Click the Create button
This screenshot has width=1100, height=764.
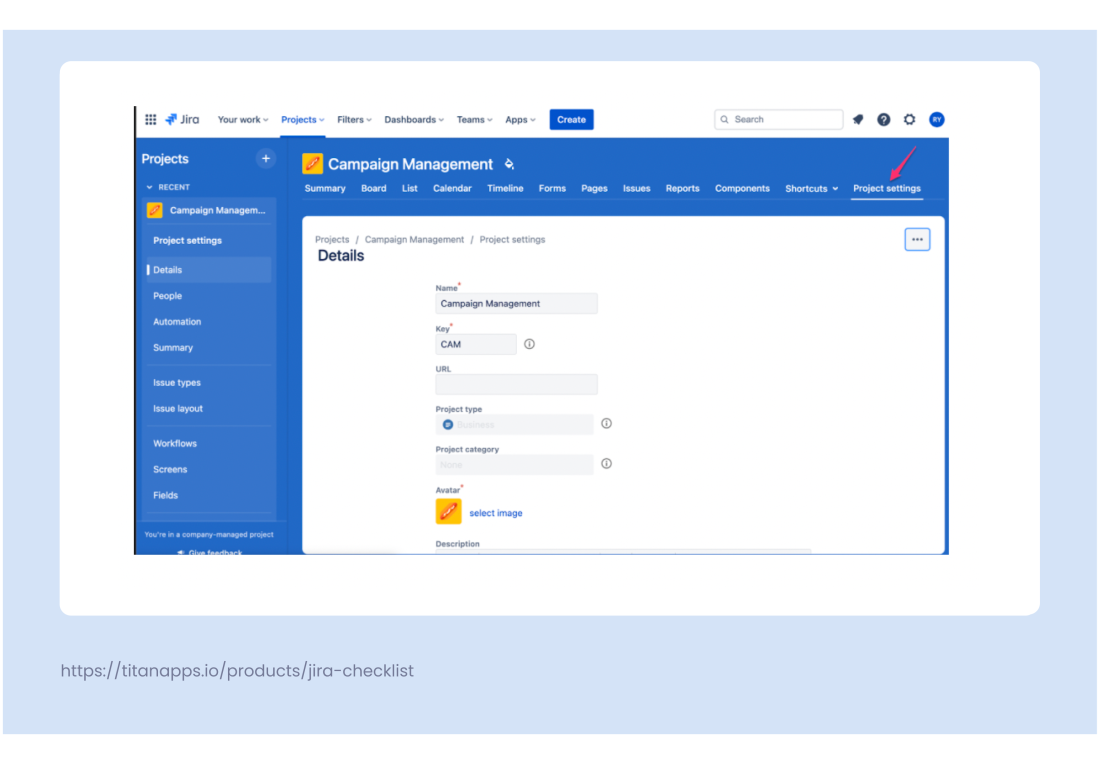click(x=571, y=119)
